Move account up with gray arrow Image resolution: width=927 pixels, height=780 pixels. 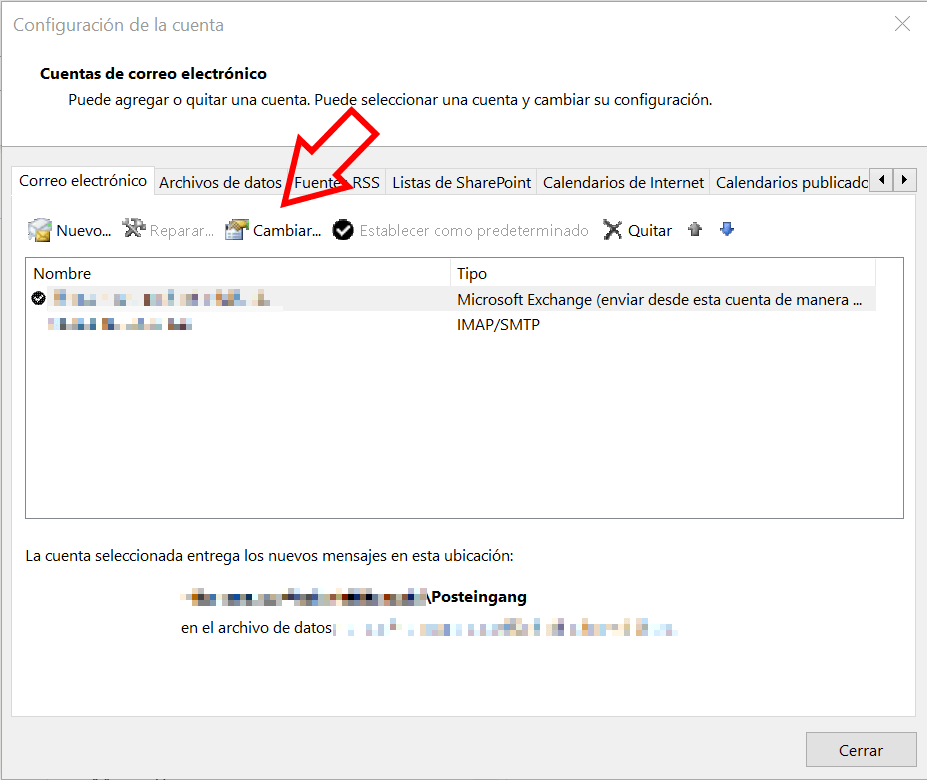695,229
